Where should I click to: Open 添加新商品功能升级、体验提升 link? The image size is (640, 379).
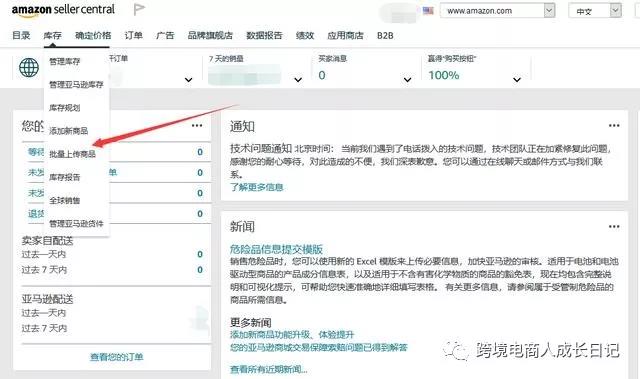click(x=292, y=335)
